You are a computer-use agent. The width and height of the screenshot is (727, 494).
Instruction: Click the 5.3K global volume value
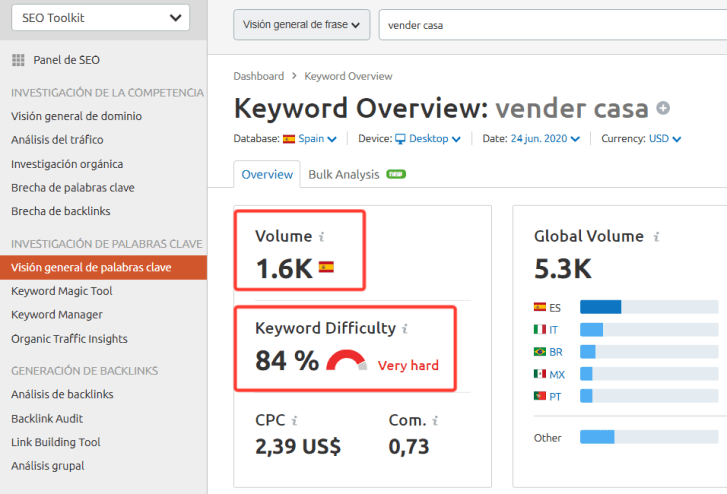pos(563,269)
